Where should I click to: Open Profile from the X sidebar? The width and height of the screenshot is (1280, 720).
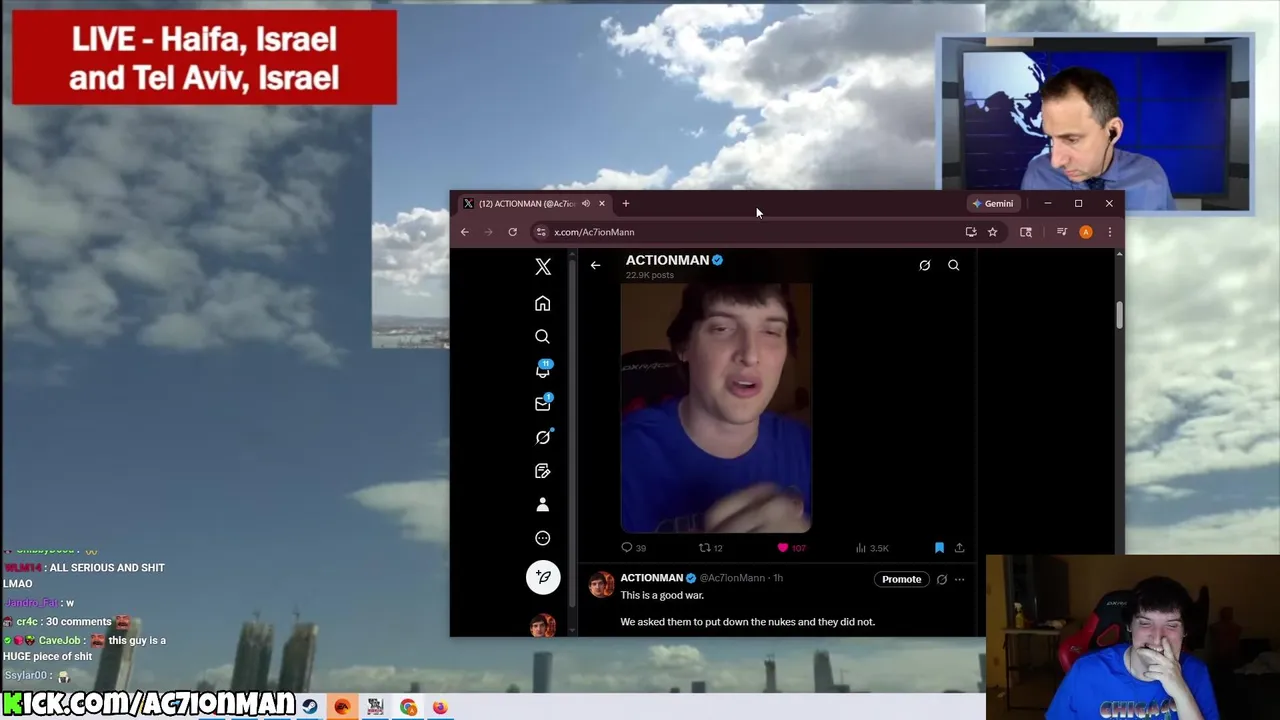click(543, 505)
